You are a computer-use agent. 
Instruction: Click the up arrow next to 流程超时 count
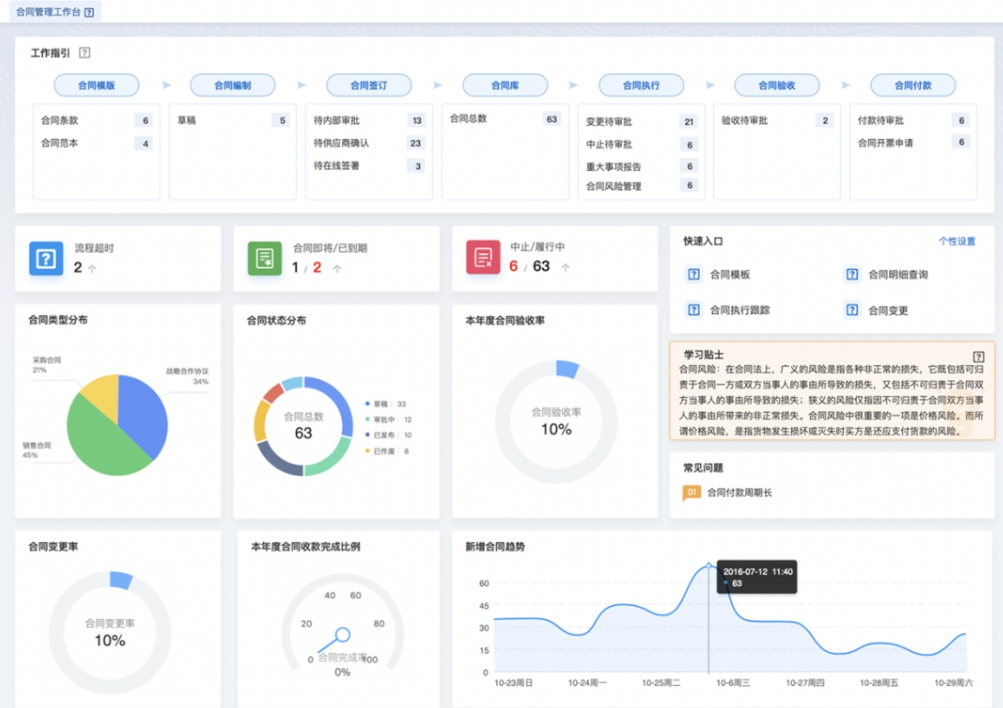pos(92,269)
